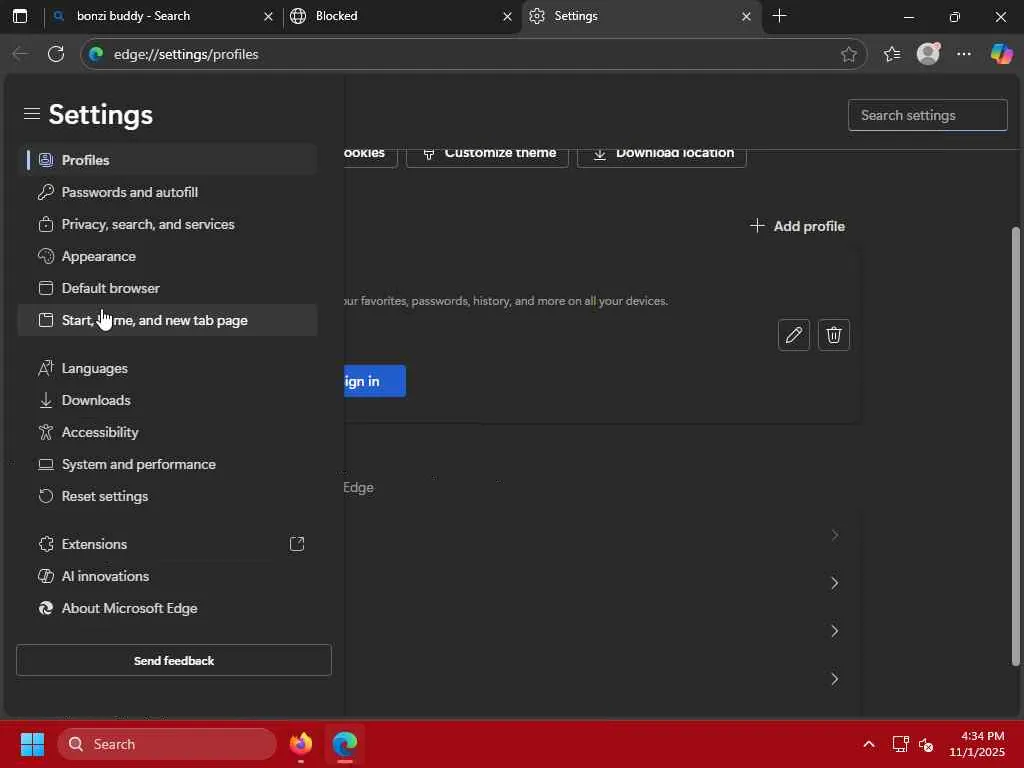
Task: Open Passwords and autofill settings
Action: tap(167, 192)
